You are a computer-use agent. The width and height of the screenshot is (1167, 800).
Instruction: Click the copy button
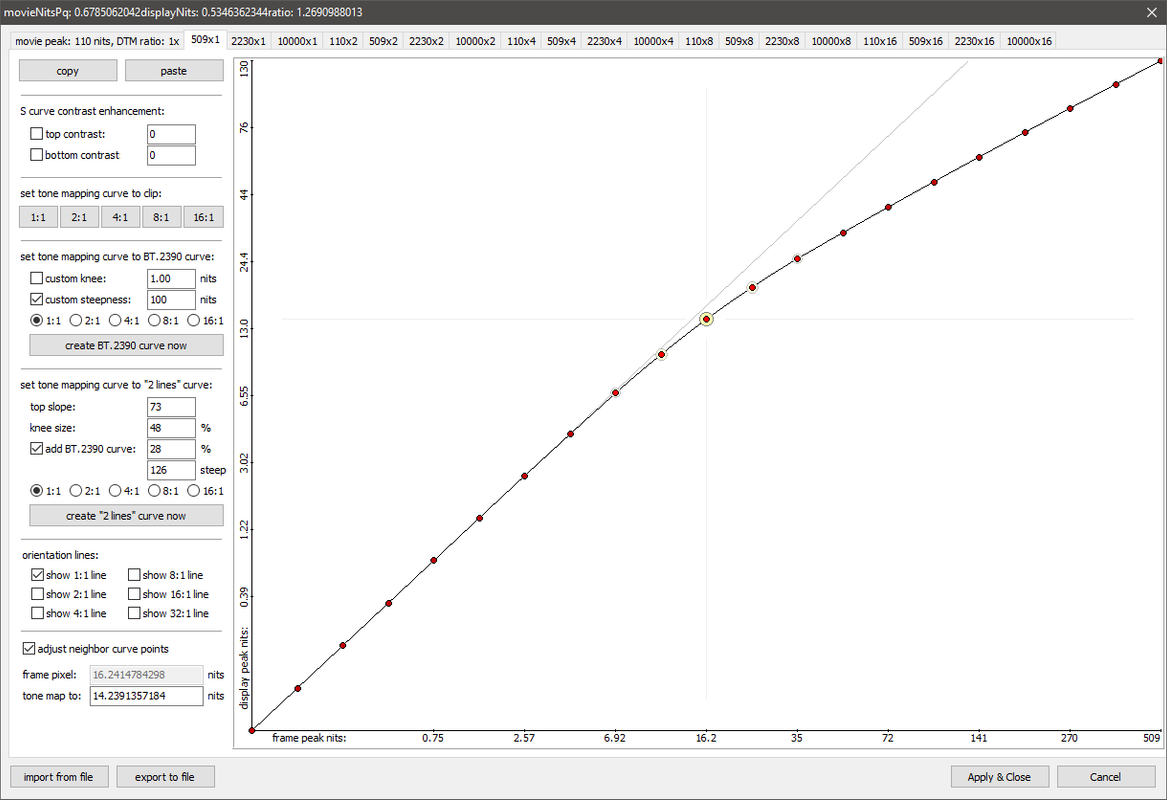pos(68,71)
